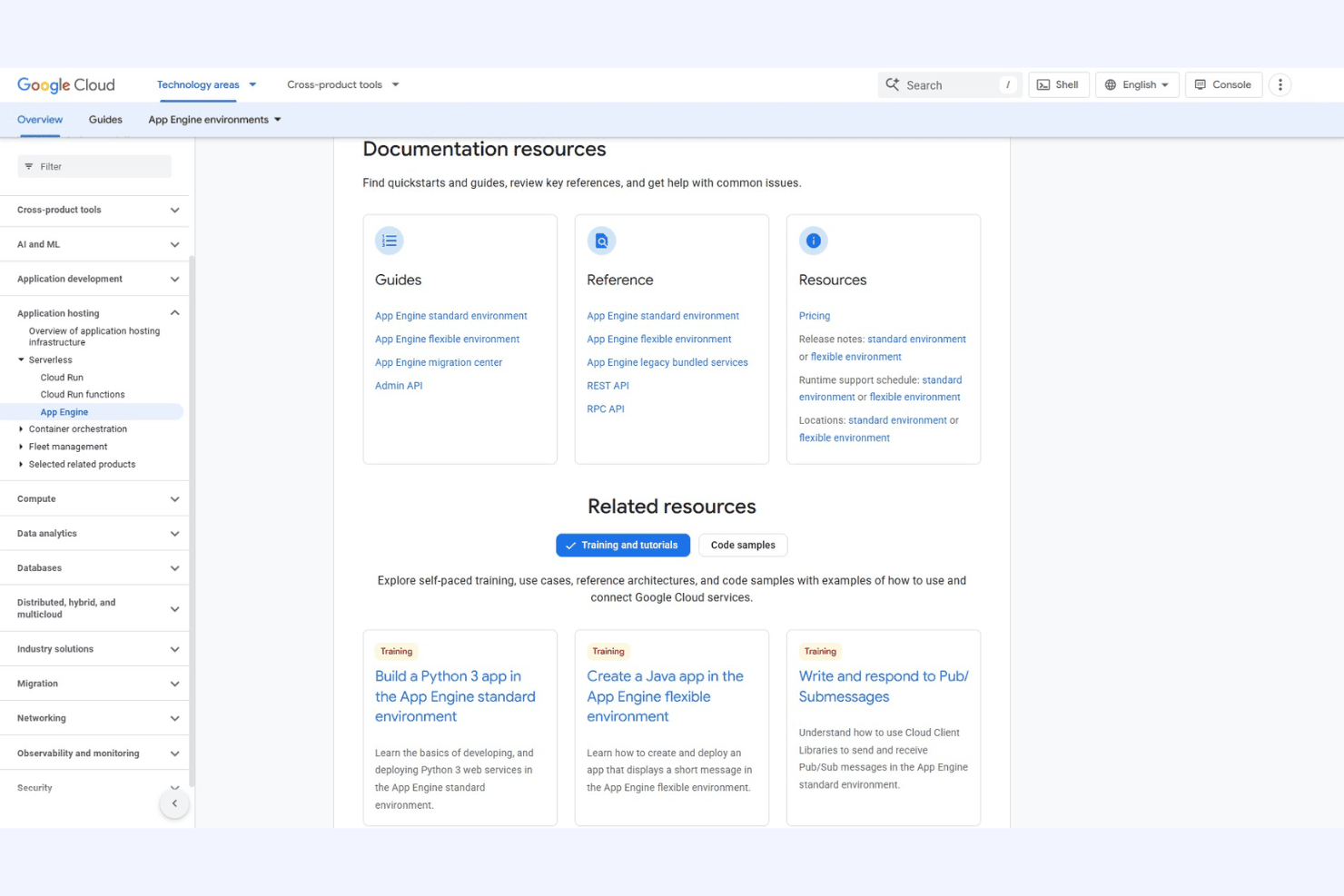Open the Pricing link
1344x896 pixels.
(815, 316)
